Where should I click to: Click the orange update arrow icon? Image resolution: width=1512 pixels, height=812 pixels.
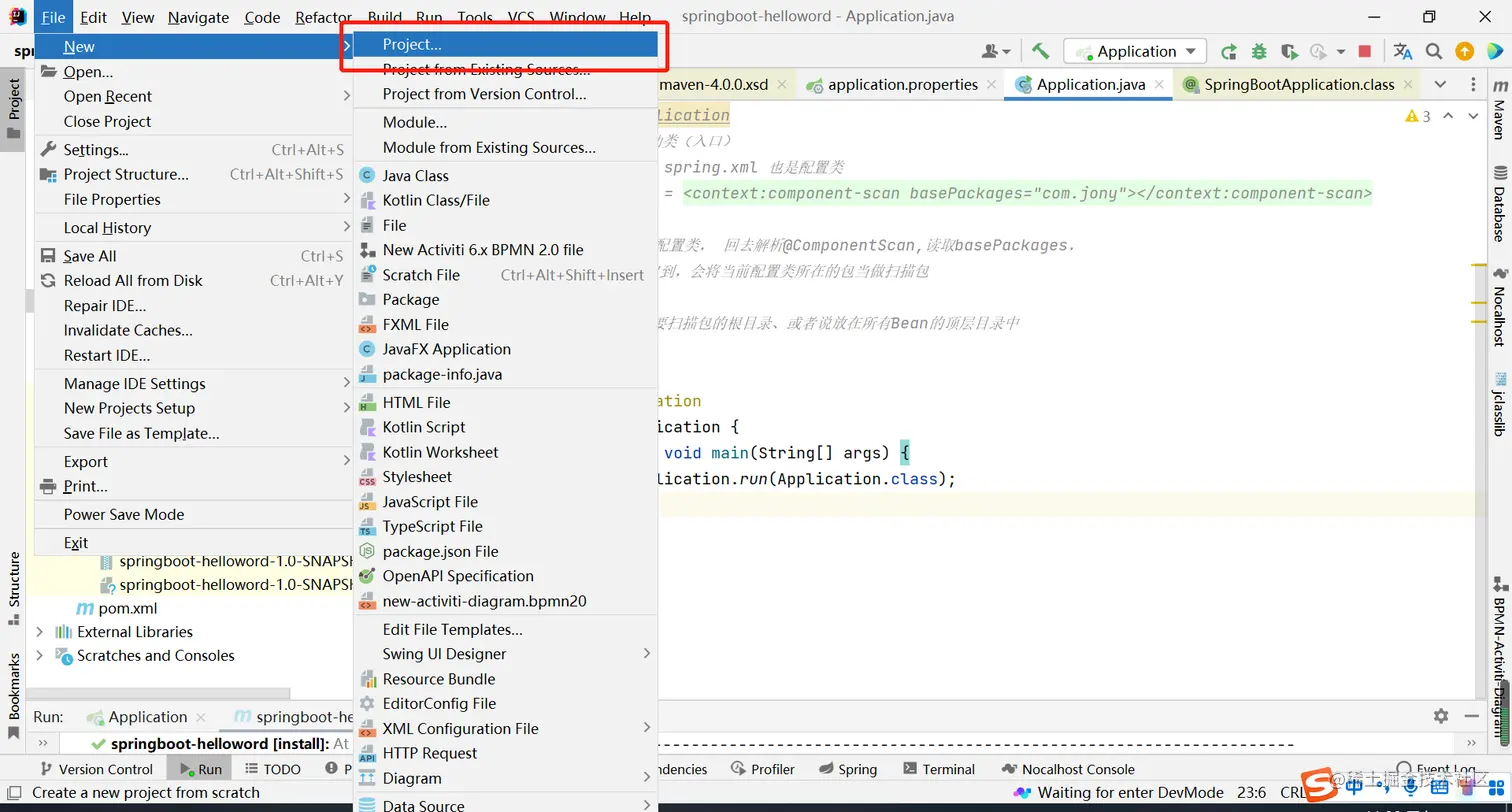[x=1464, y=51]
